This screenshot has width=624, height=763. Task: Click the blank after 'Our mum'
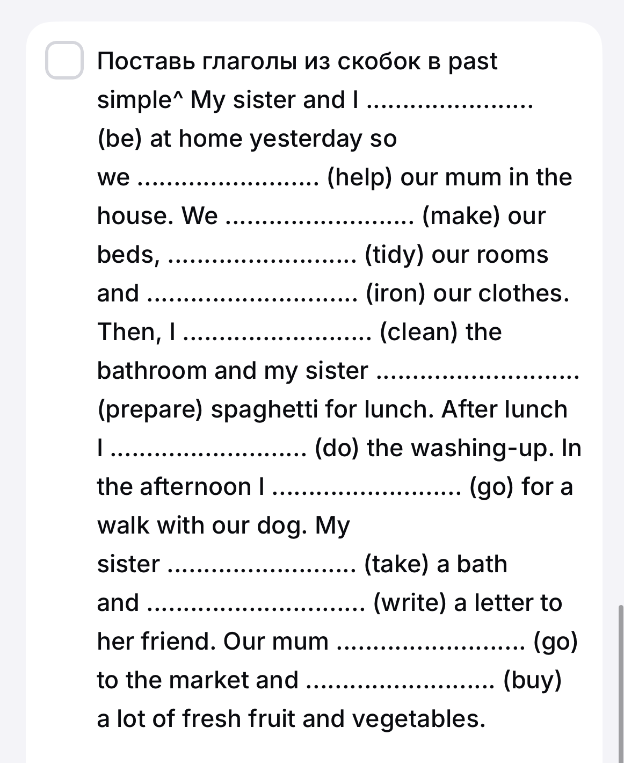pyautogui.click(x=431, y=642)
